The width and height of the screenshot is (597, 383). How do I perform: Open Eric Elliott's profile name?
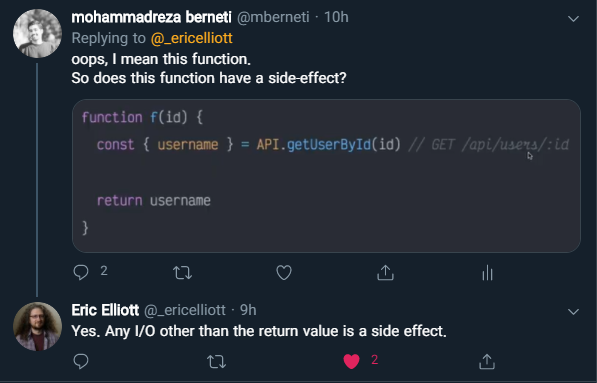105,310
